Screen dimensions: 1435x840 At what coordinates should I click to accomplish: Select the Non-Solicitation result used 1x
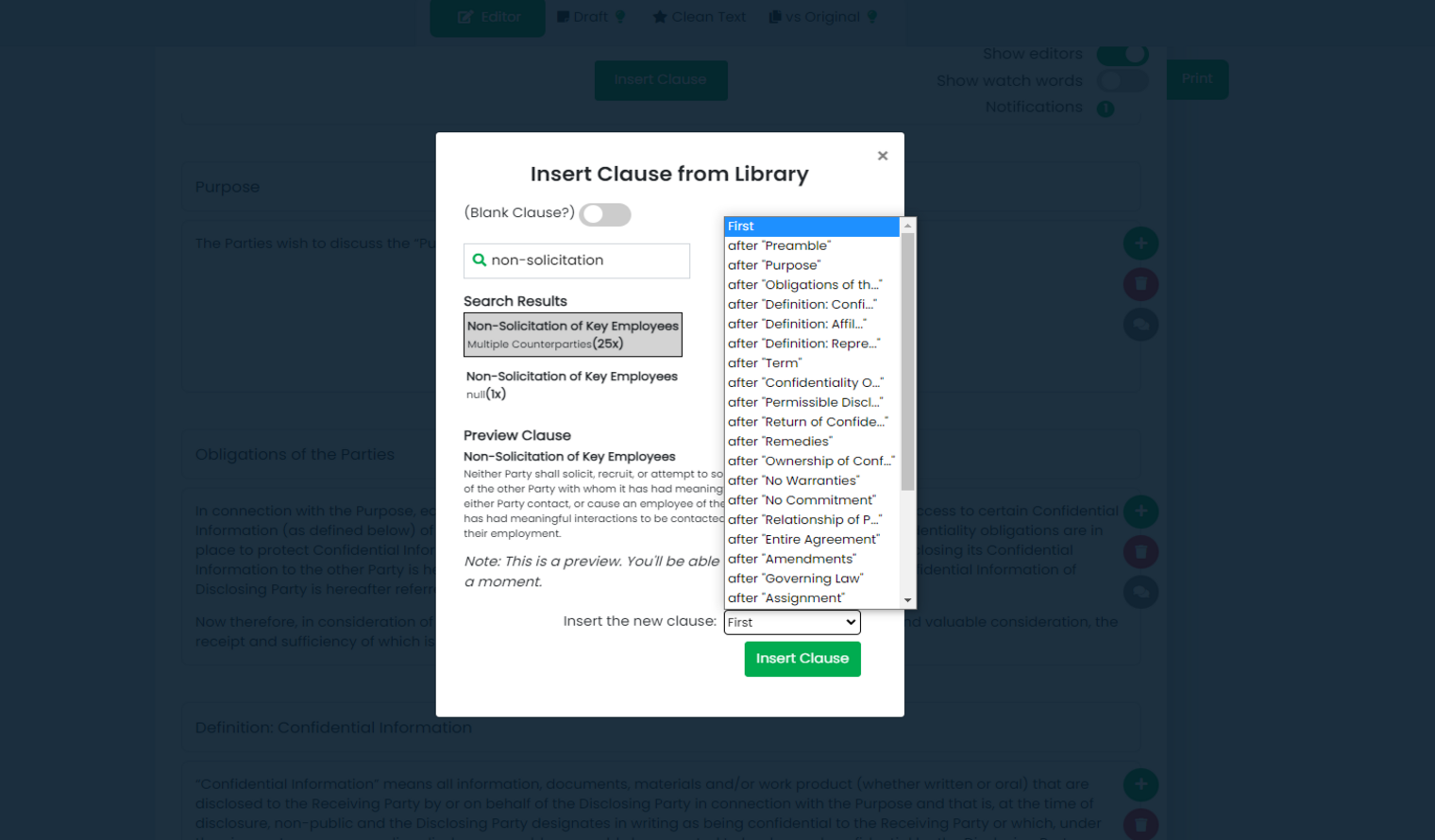(x=572, y=384)
